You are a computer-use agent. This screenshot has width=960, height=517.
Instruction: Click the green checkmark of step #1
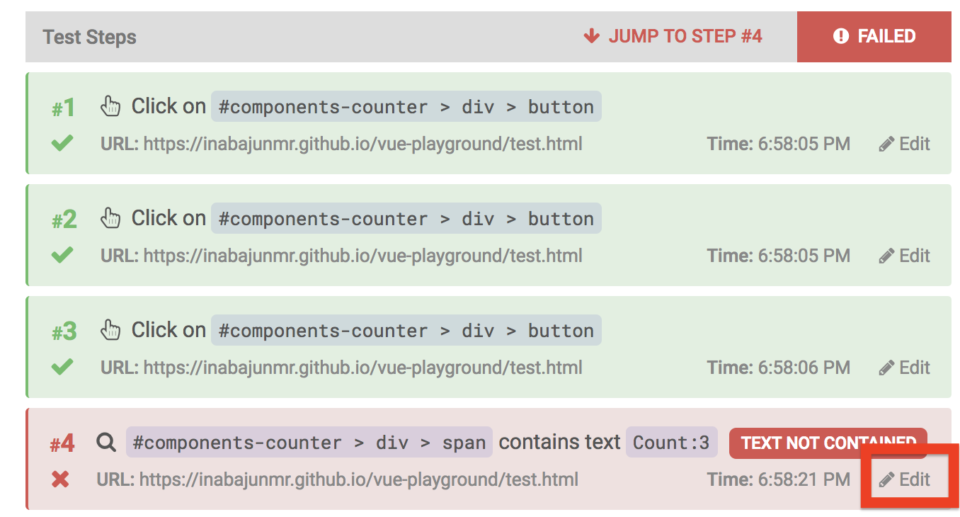tap(62, 143)
